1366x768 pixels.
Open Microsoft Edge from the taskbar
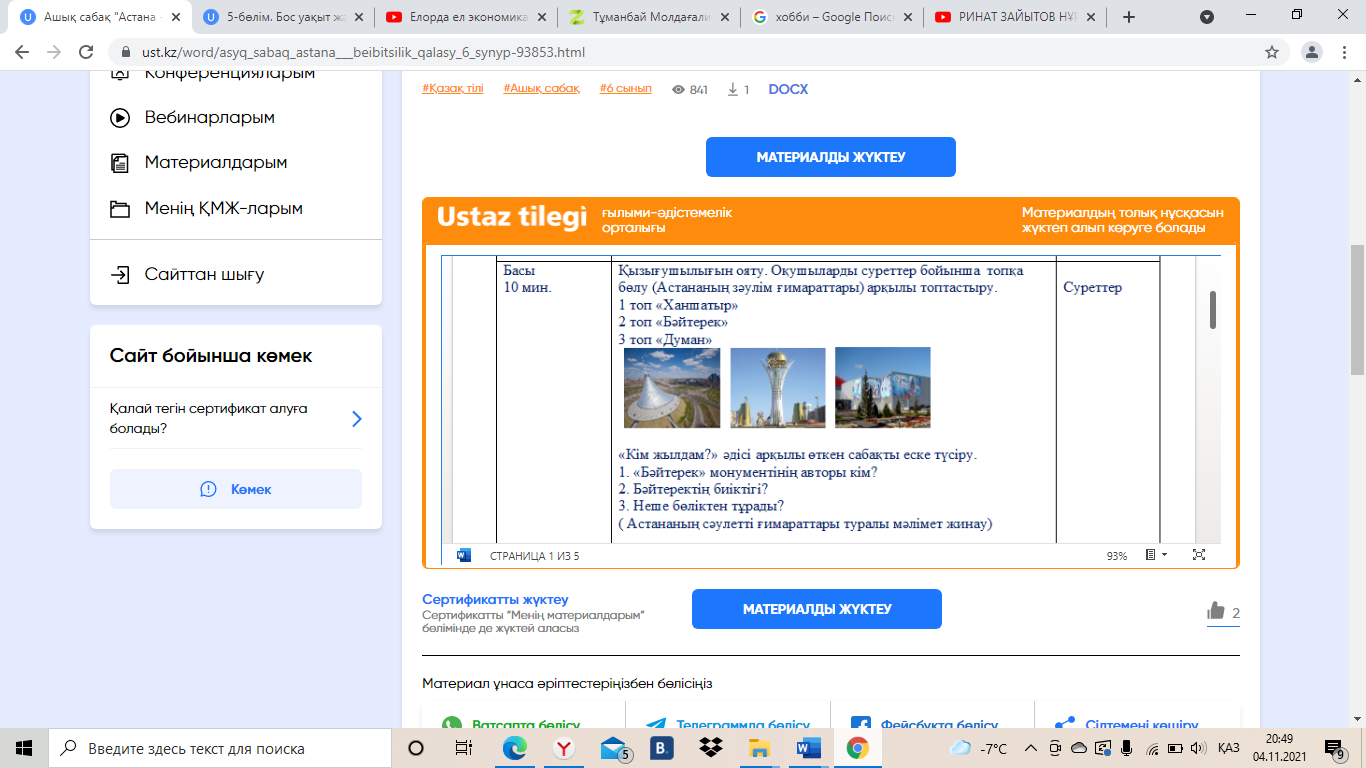click(x=515, y=748)
